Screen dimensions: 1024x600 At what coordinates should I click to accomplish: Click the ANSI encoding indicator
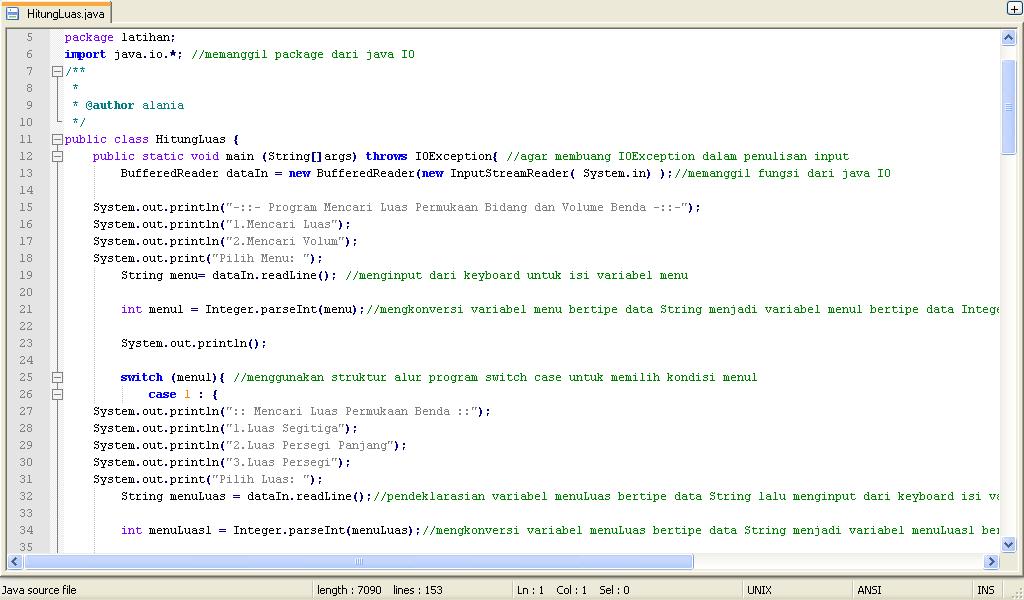coord(869,589)
